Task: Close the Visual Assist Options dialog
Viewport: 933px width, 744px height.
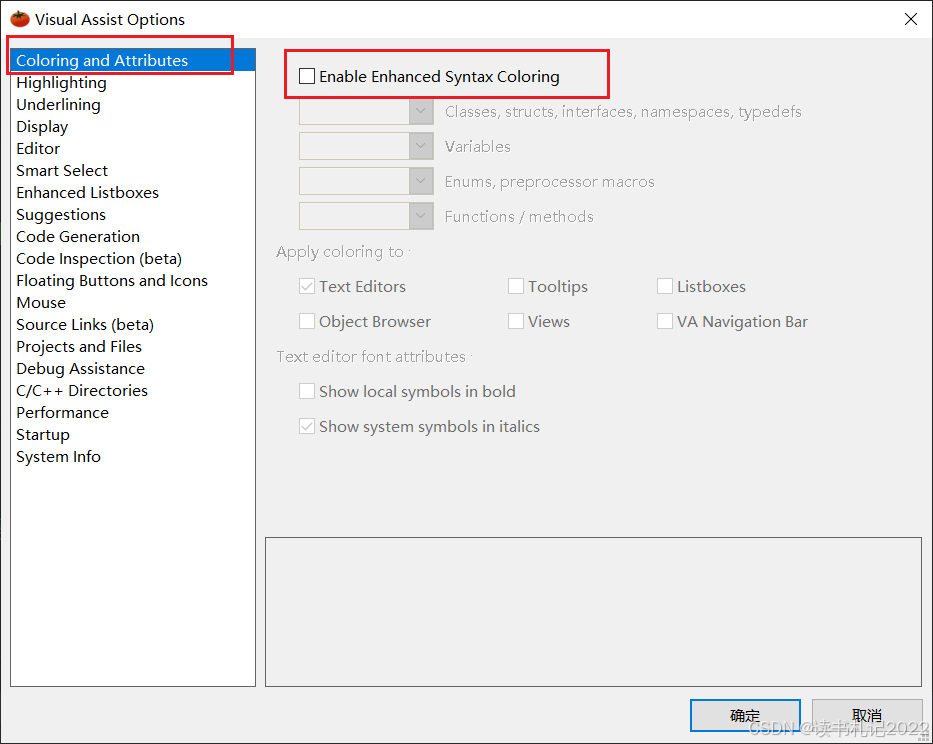Action: point(910,19)
